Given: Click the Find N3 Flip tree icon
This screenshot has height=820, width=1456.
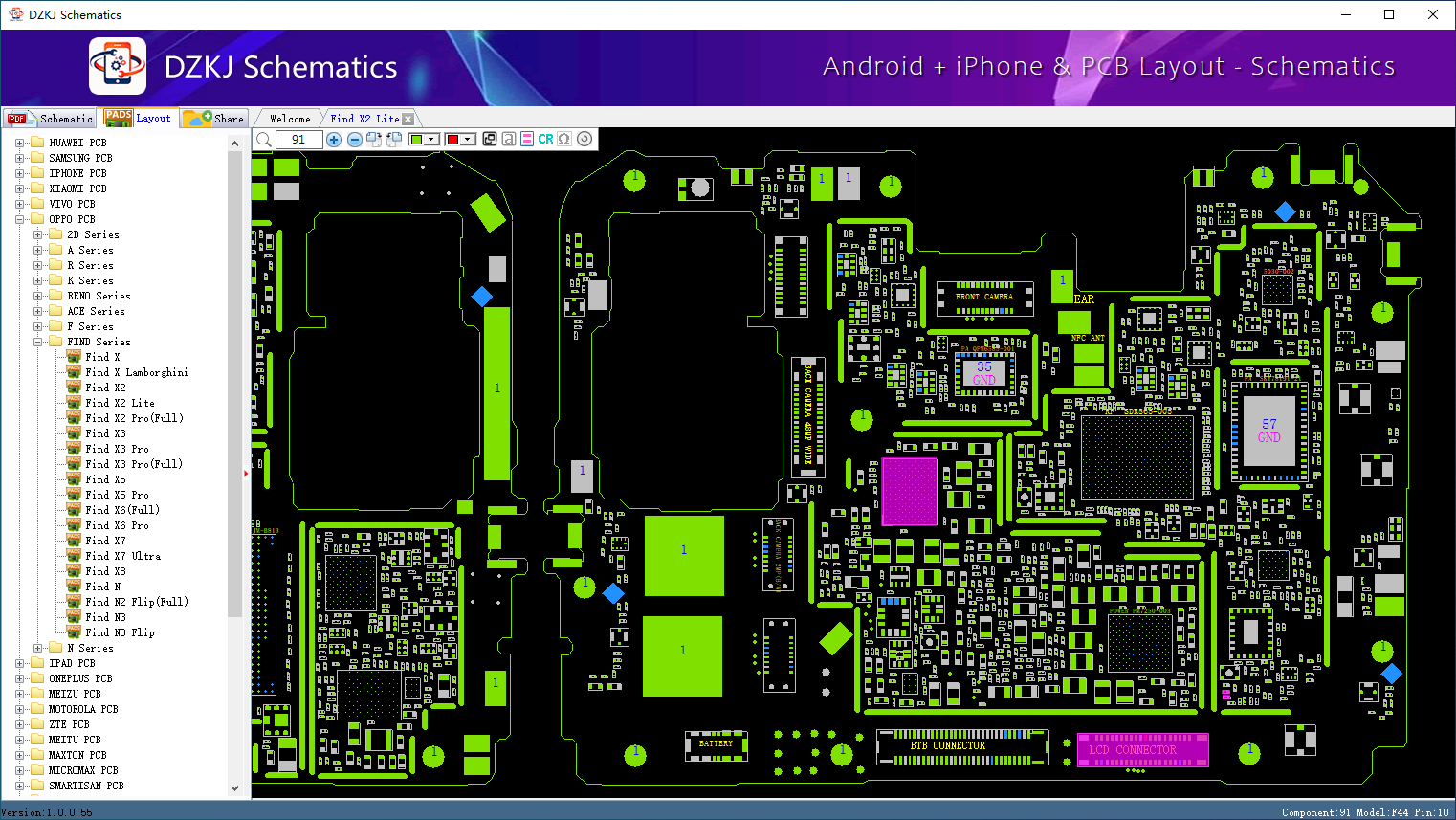Looking at the screenshot, I should [x=74, y=632].
